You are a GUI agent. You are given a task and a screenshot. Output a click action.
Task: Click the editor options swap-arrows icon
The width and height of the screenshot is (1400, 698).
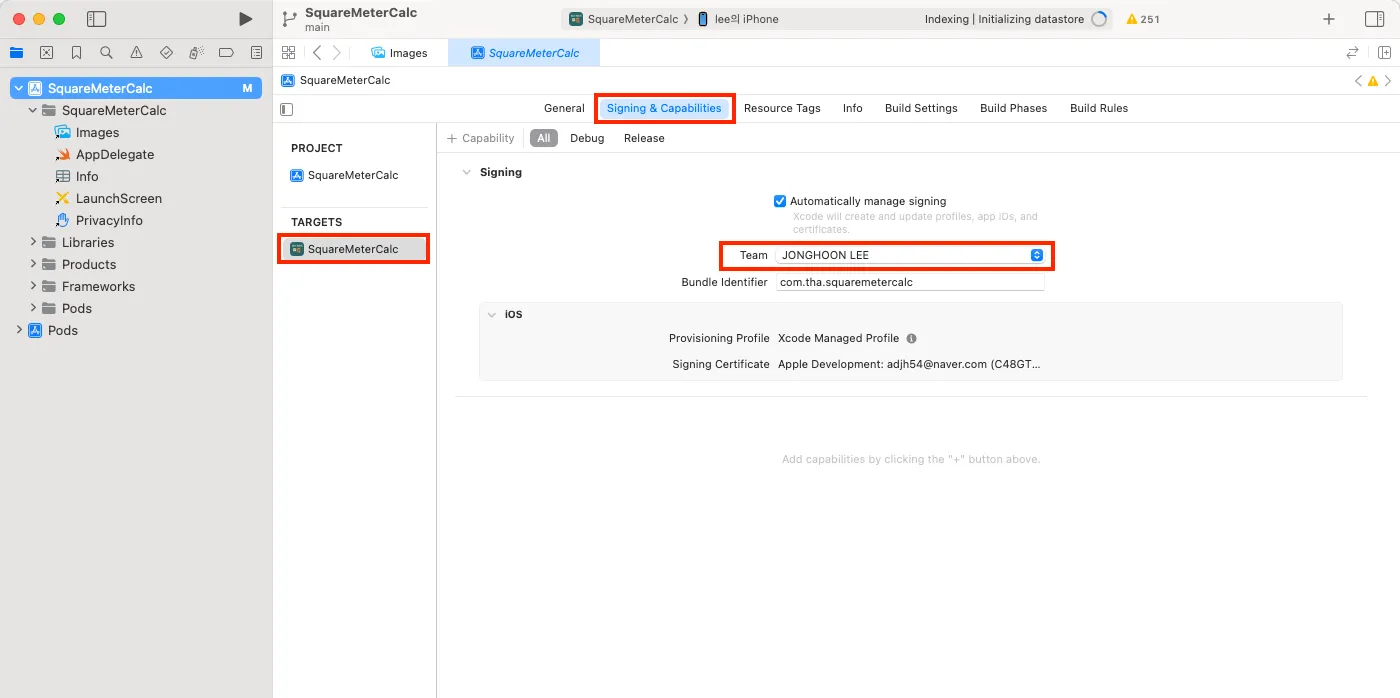(x=1352, y=53)
